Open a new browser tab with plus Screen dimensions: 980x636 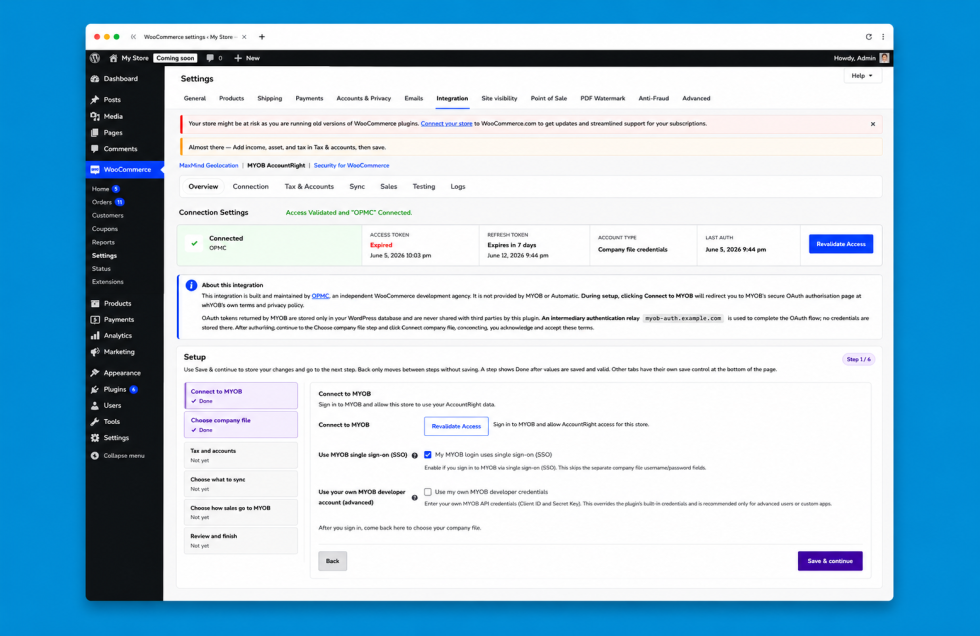(262, 37)
